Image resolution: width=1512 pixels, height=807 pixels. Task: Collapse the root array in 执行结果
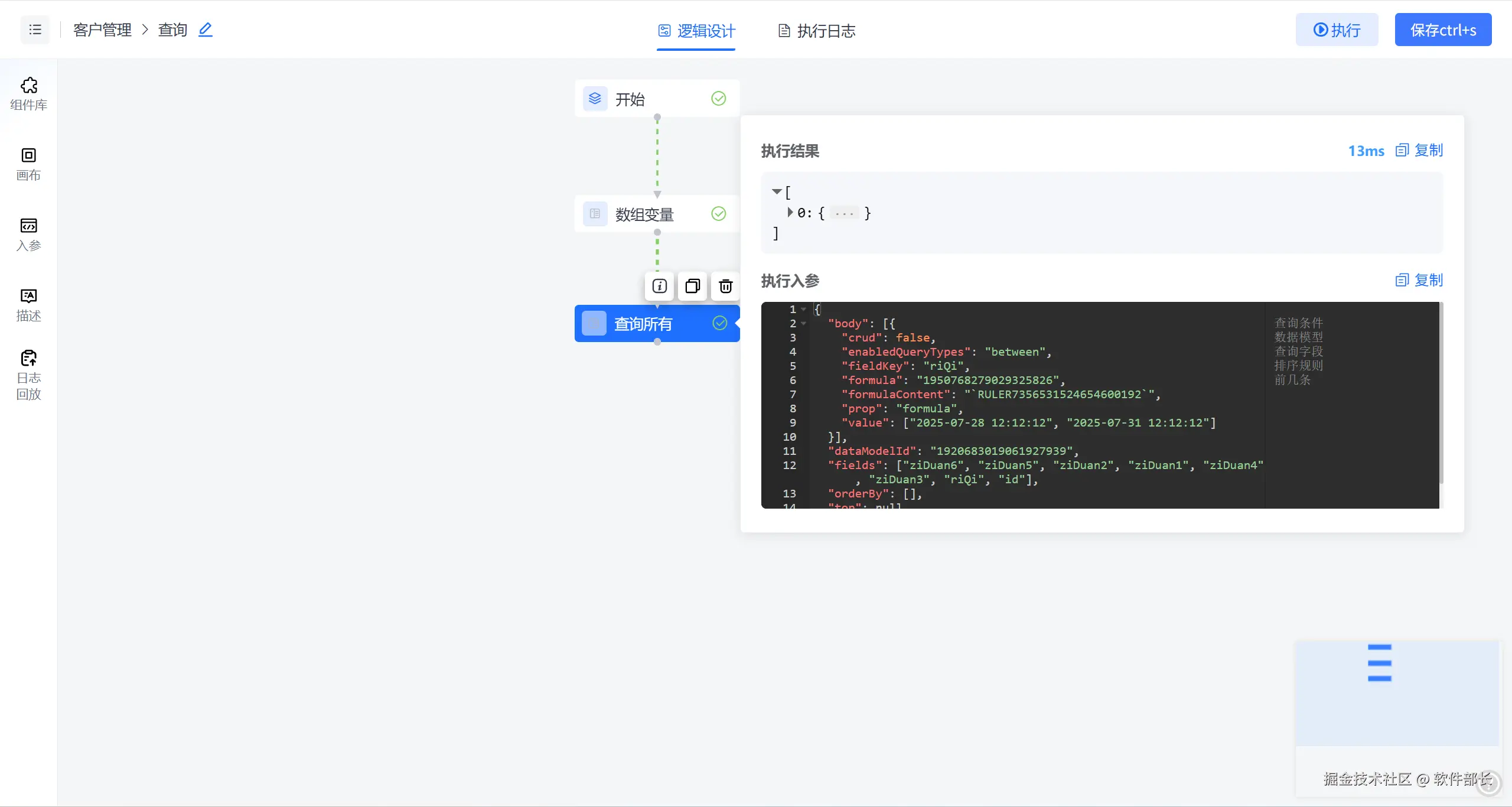coord(777,191)
